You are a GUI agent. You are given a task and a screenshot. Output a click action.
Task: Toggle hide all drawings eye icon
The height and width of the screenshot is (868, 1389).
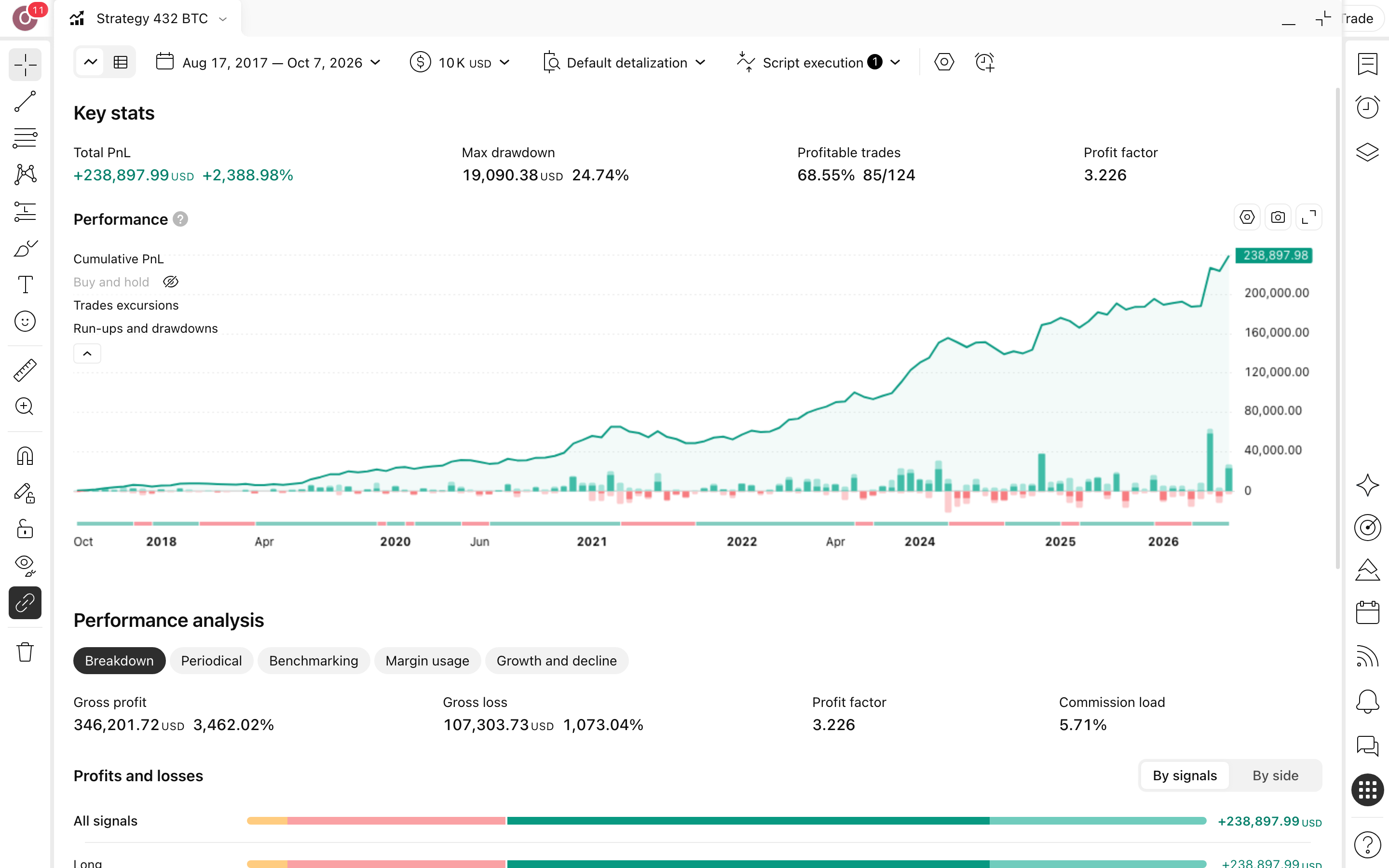[x=25, y=566]
